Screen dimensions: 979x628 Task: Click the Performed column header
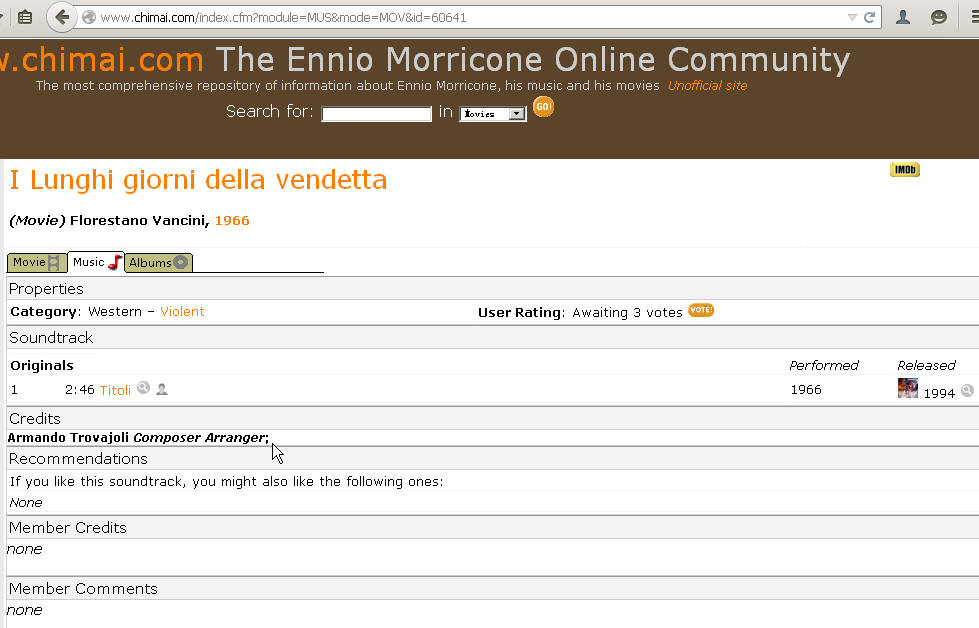pos(824,365)
